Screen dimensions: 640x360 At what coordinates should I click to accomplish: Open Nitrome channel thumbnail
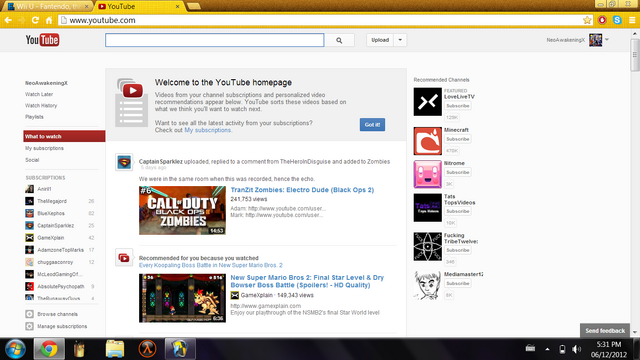427,174
